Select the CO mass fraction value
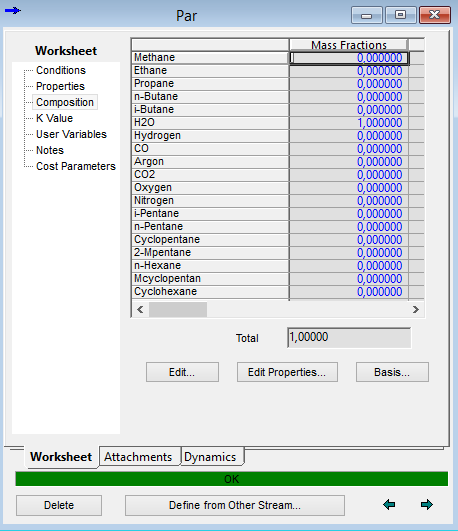Image resolution: width=458 pixels, height=531 pixels. [349, 149]
